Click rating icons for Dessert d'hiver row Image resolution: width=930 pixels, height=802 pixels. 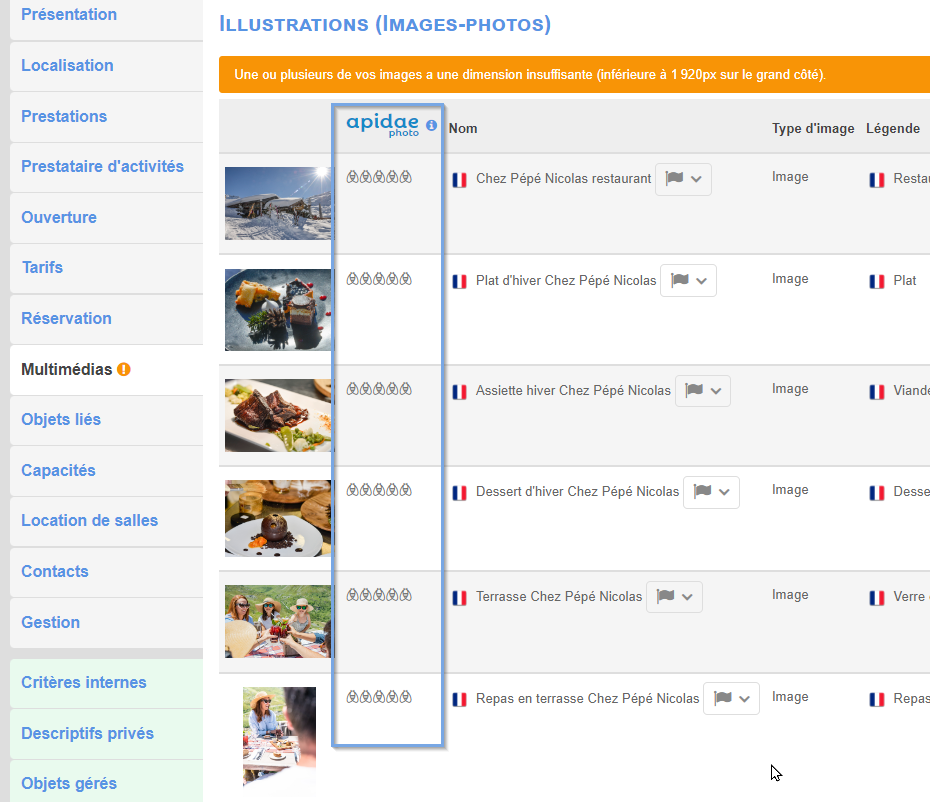[379, 490]
